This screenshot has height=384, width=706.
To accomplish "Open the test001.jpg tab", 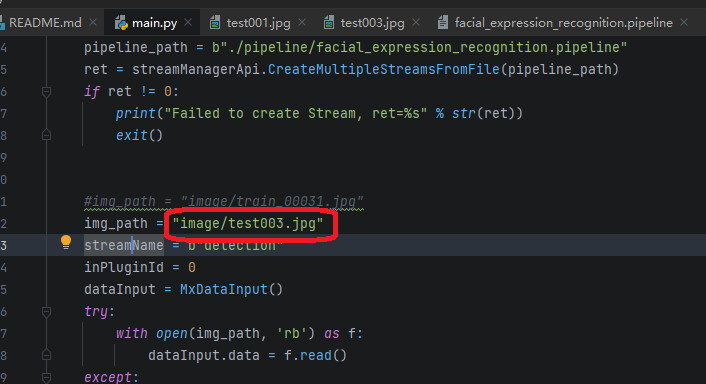I will tap(258, 23).
